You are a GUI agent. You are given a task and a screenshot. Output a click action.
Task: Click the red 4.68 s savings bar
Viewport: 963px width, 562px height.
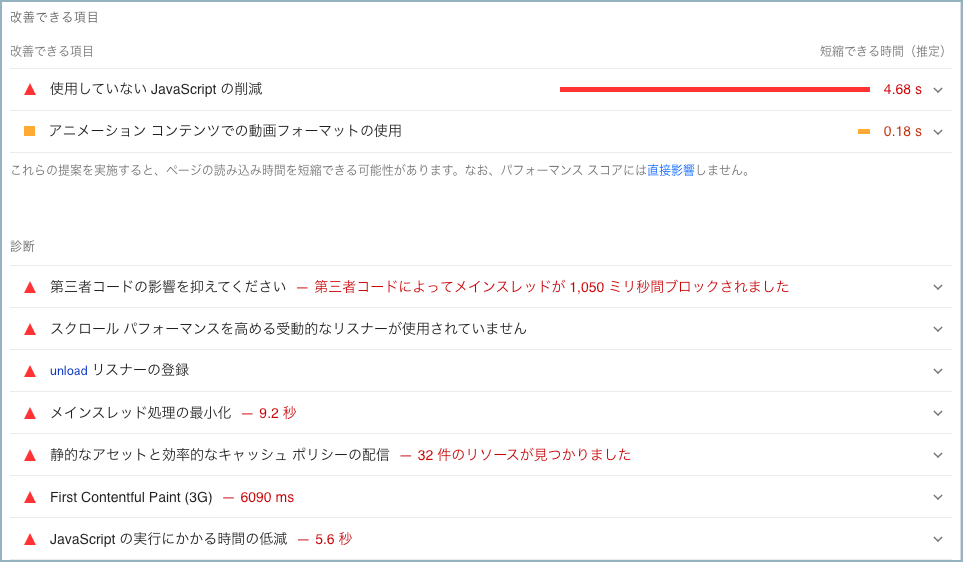(714, 89)
